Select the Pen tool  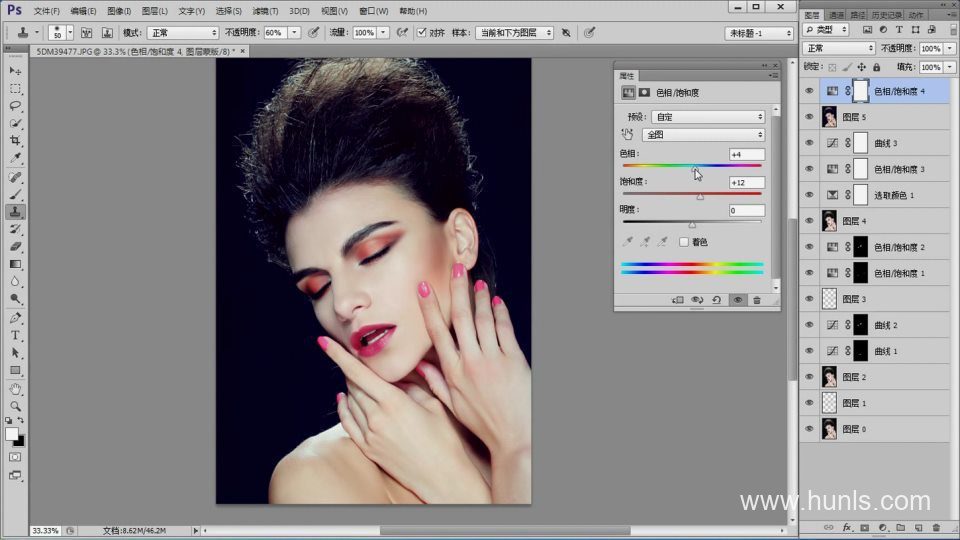tap(15, 318)
